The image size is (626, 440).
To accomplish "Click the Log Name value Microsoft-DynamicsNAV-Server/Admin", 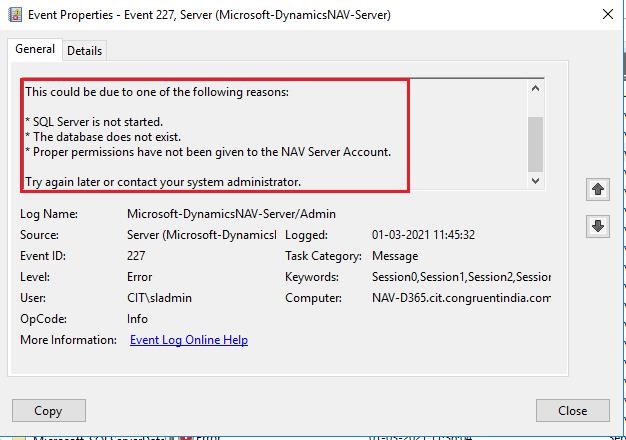I will [x=231, y=214].
